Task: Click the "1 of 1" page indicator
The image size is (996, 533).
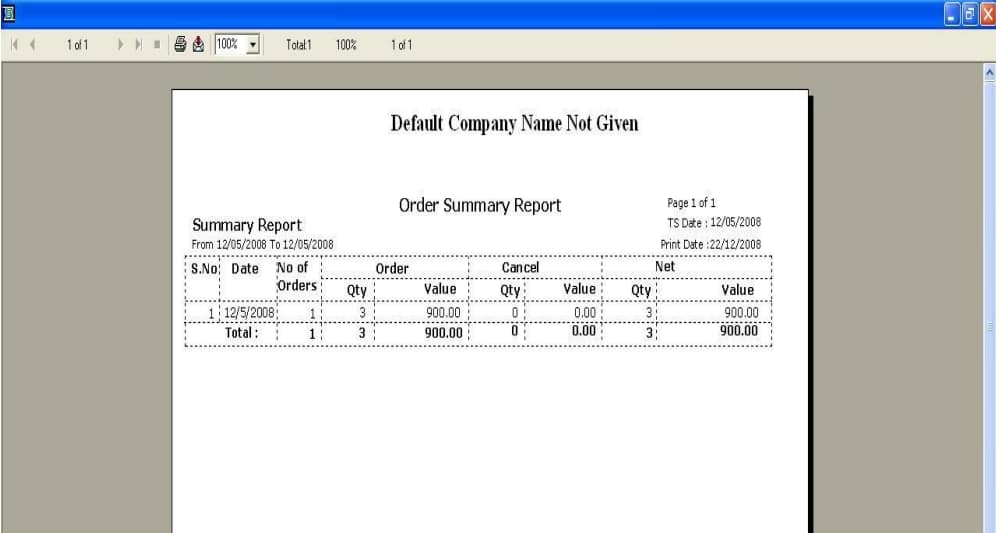Action: click(77, 45)
